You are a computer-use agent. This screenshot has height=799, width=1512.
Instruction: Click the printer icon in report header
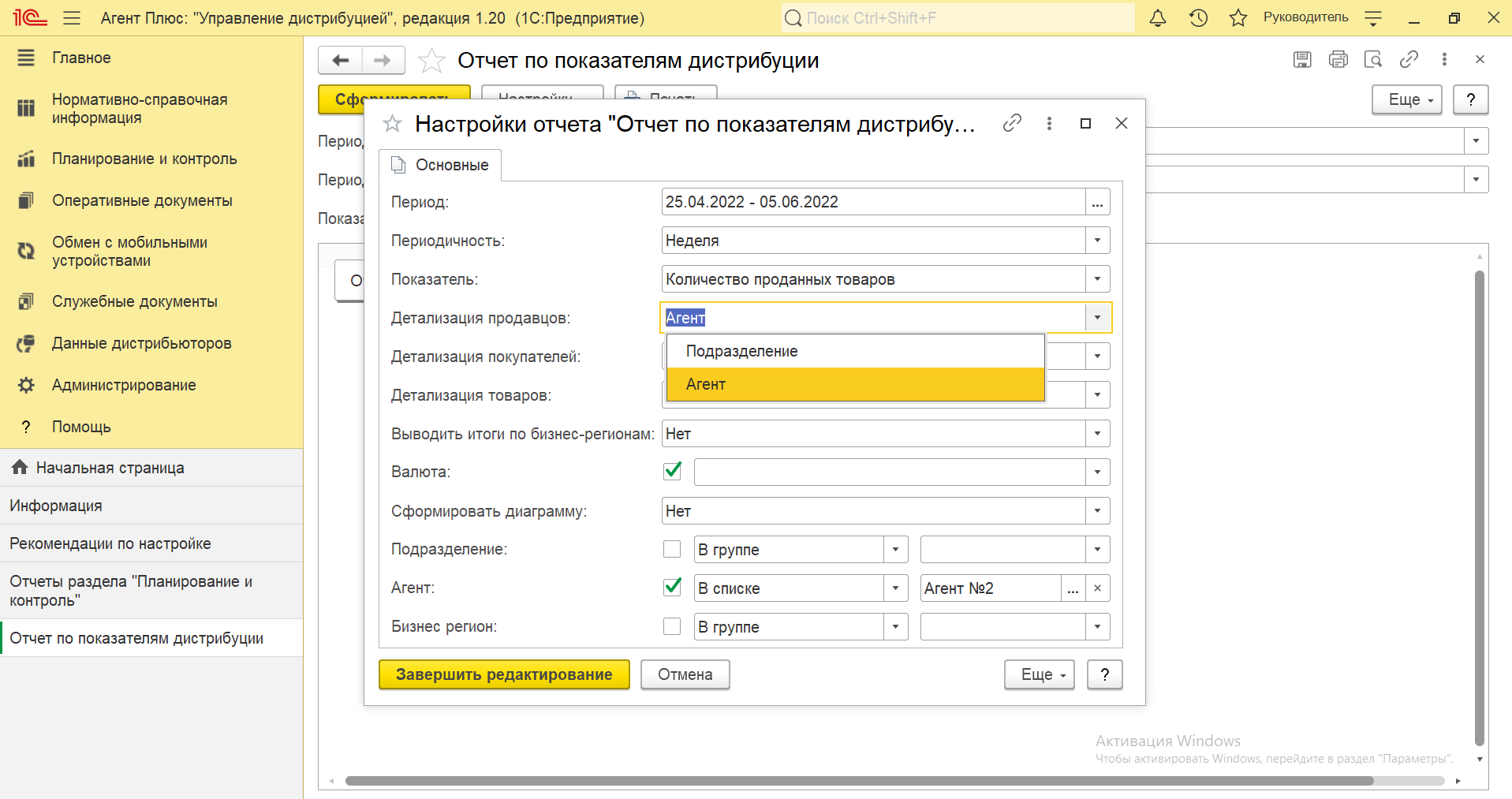click(1338, 59)
